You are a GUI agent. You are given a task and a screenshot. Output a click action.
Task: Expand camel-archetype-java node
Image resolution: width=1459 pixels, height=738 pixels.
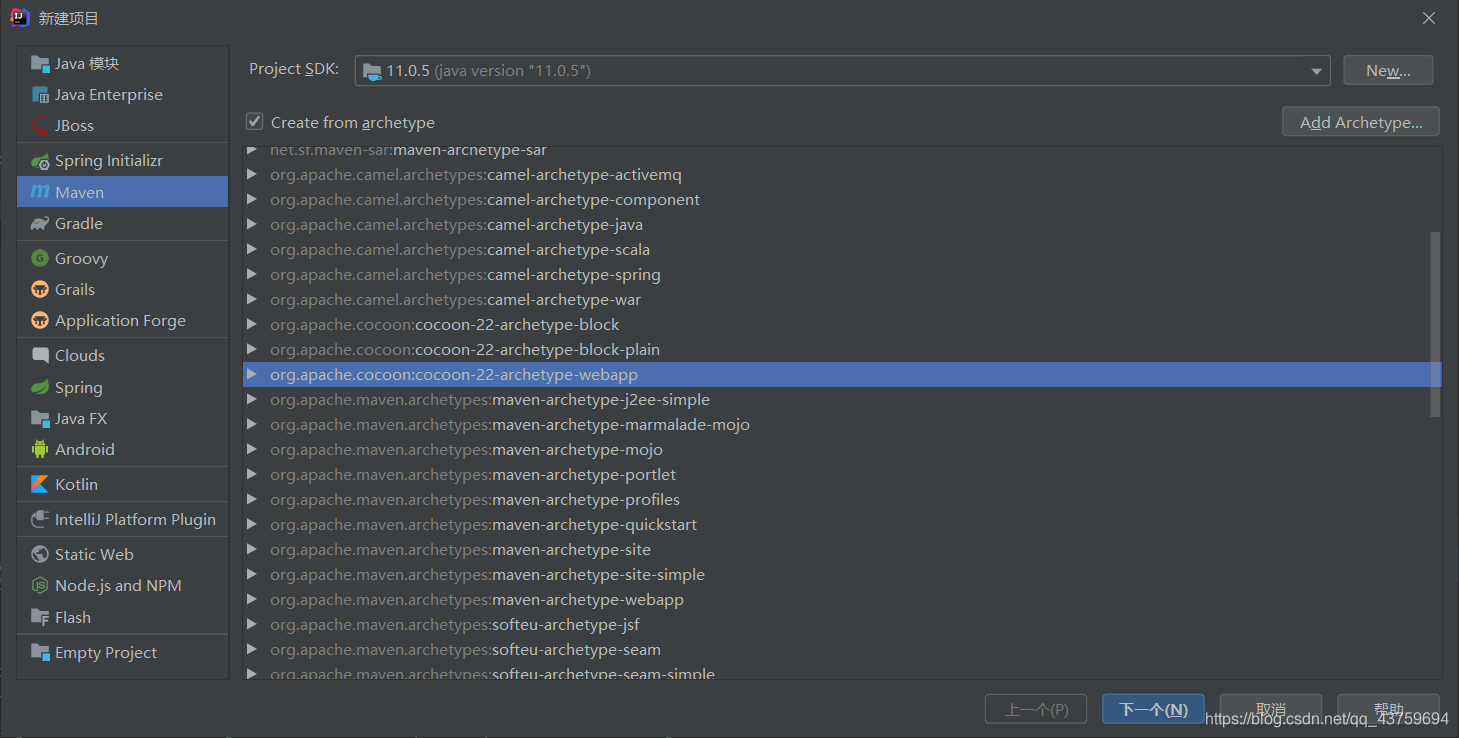pos(252,225)
